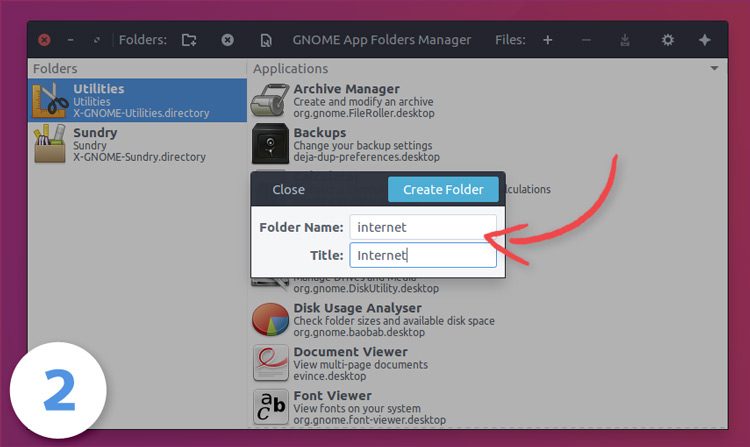Add files with the plus icon
Viewport: 750px width, 447px height.
pyautogui.click(x=548, y=40)
